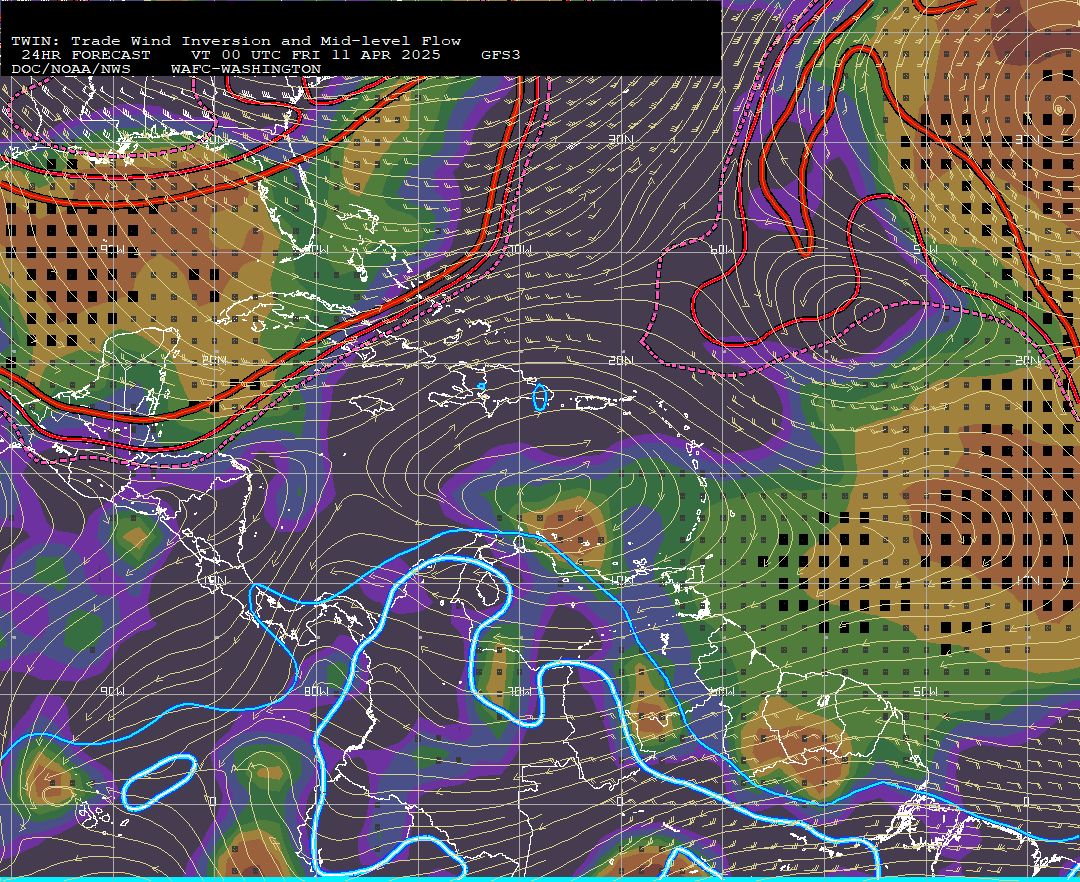Select the "24HR FORECAST" text in the header
The image size is (1080, 882).
pos(85,55)
